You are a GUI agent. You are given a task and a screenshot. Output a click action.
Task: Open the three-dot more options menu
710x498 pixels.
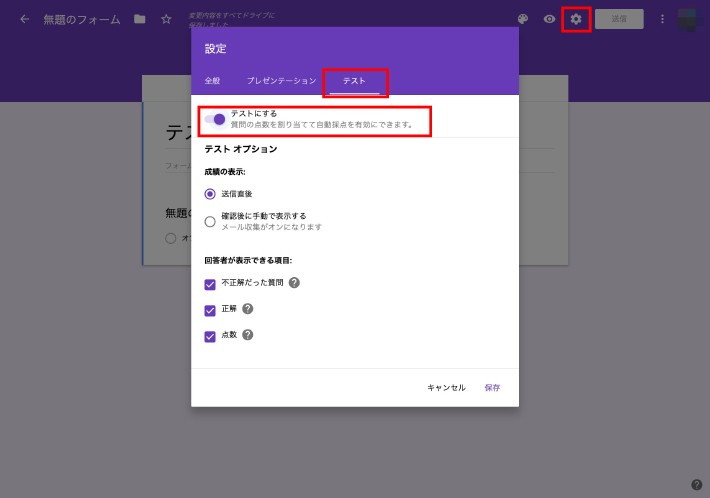(x=662, y=19)
